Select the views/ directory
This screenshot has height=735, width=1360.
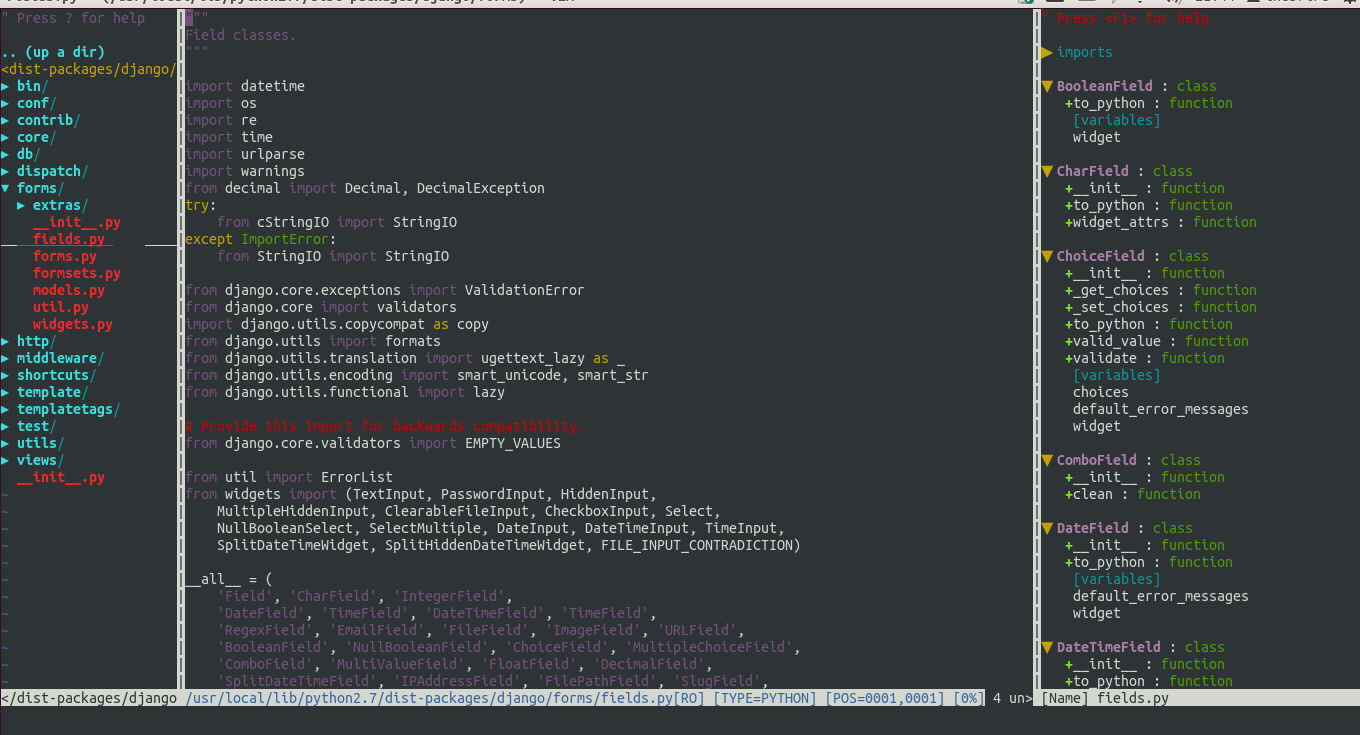pyautogui.click(x=41, y=460)
